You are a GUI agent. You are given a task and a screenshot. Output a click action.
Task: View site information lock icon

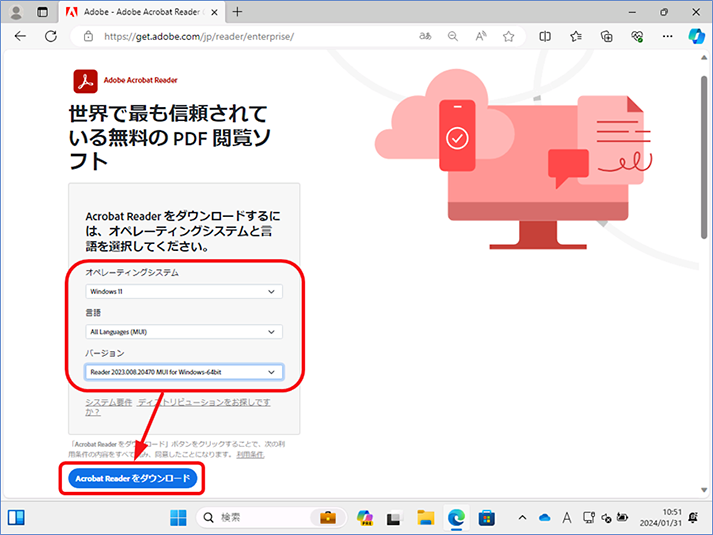[89, 36]
